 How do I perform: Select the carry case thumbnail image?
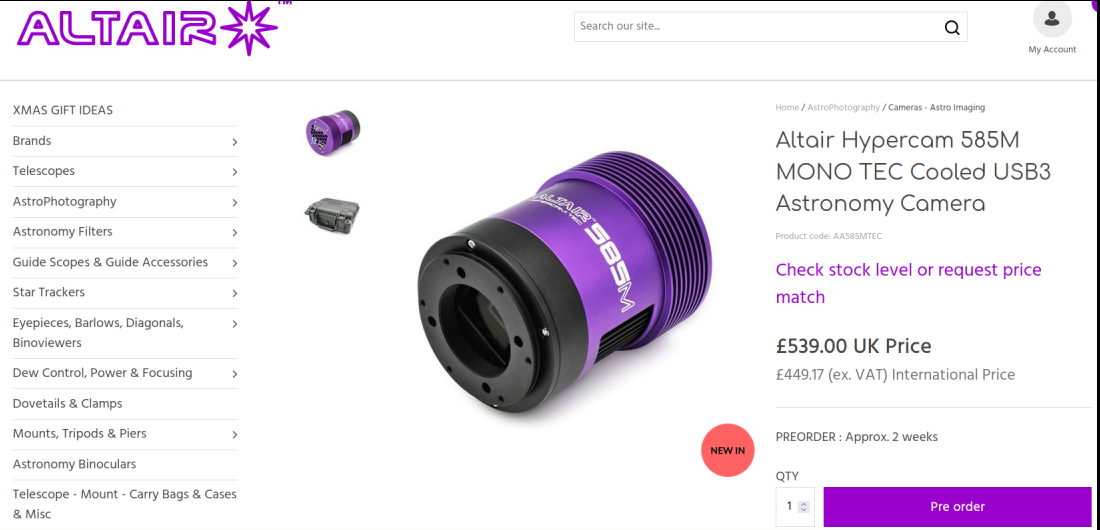pos(333,214)
